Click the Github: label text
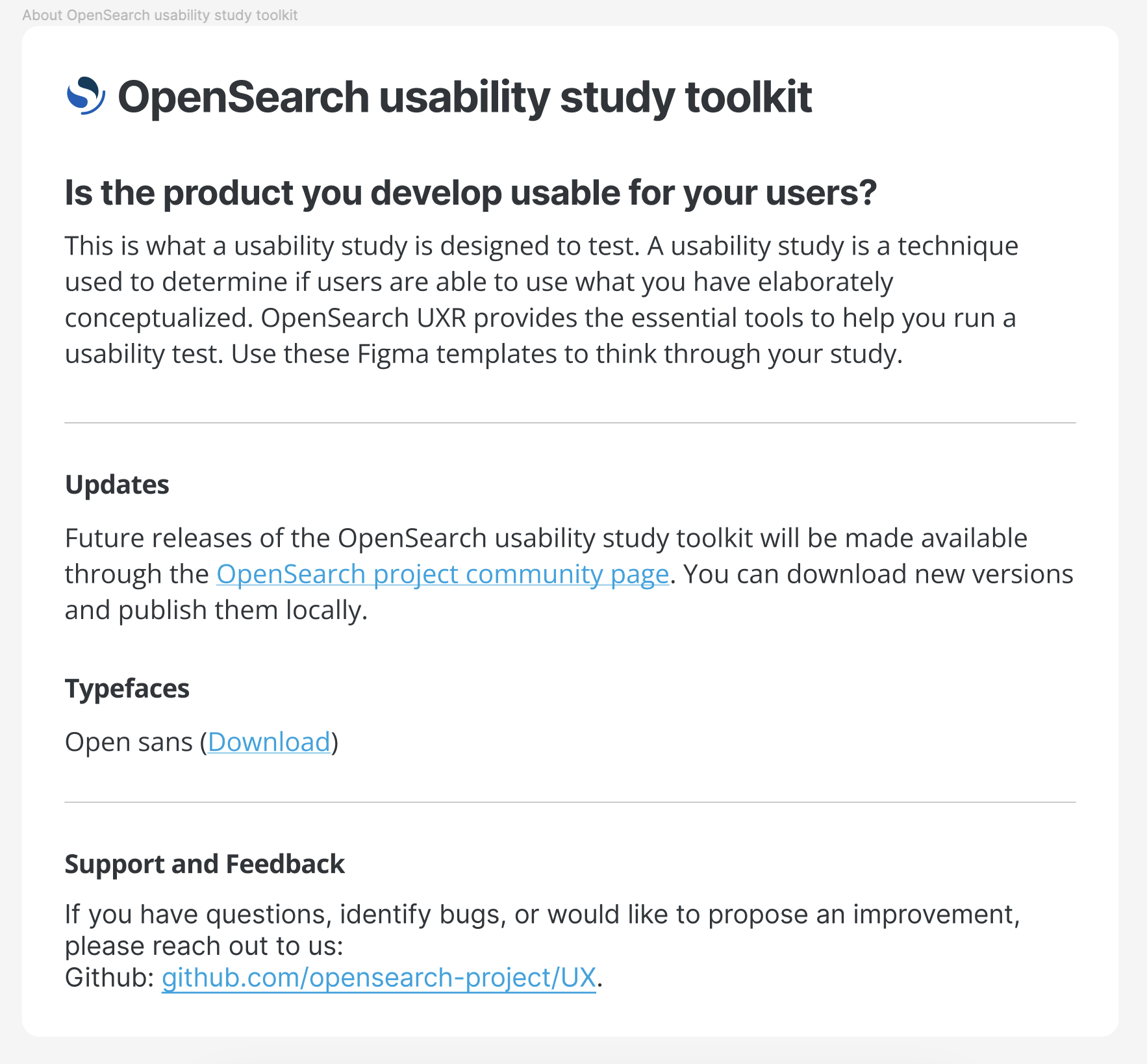The width and height of the screenshot is (1147, 1064). [x=109, y=977]
